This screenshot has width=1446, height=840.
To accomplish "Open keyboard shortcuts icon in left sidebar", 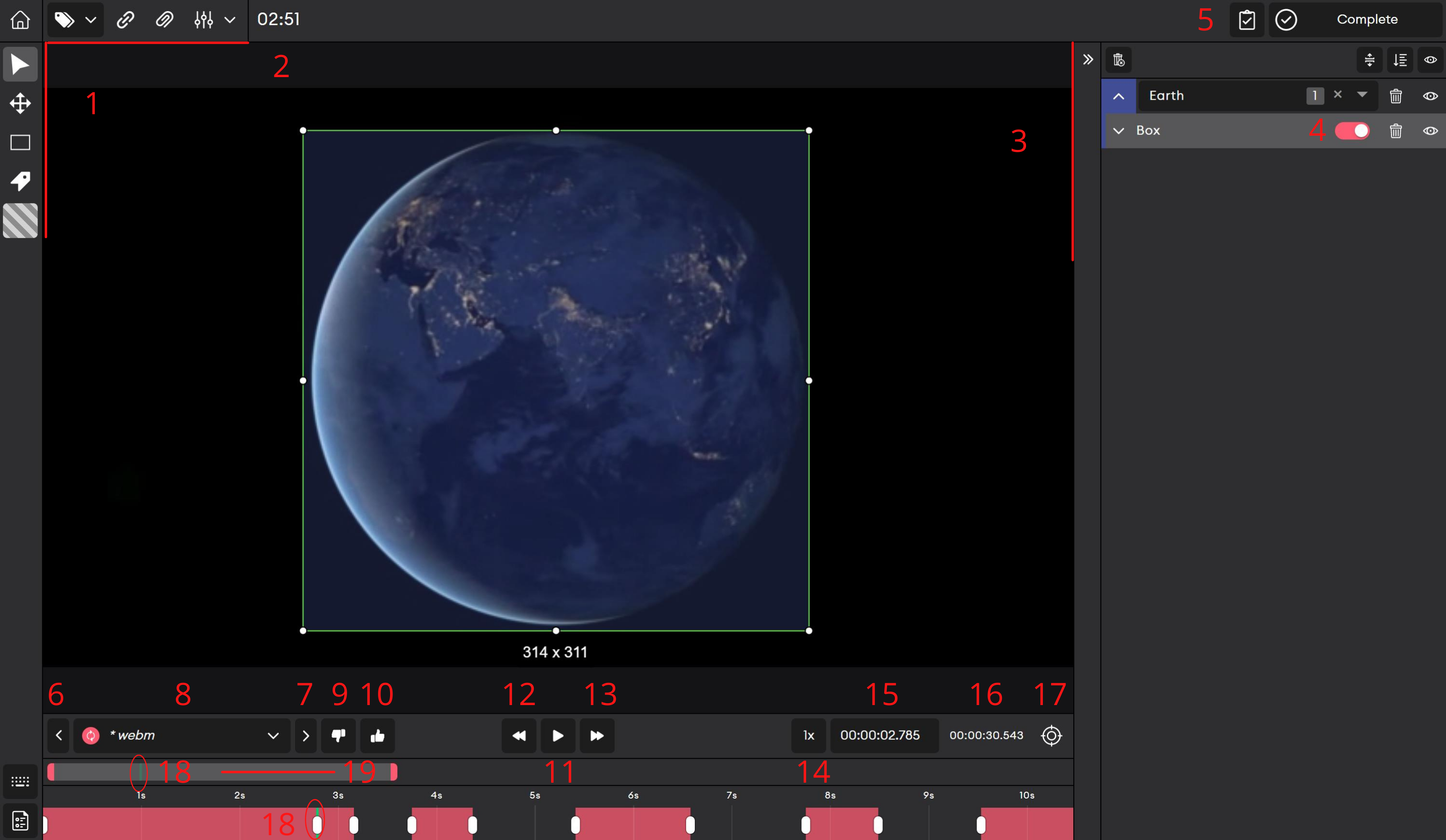I will (x=20, y=782).
